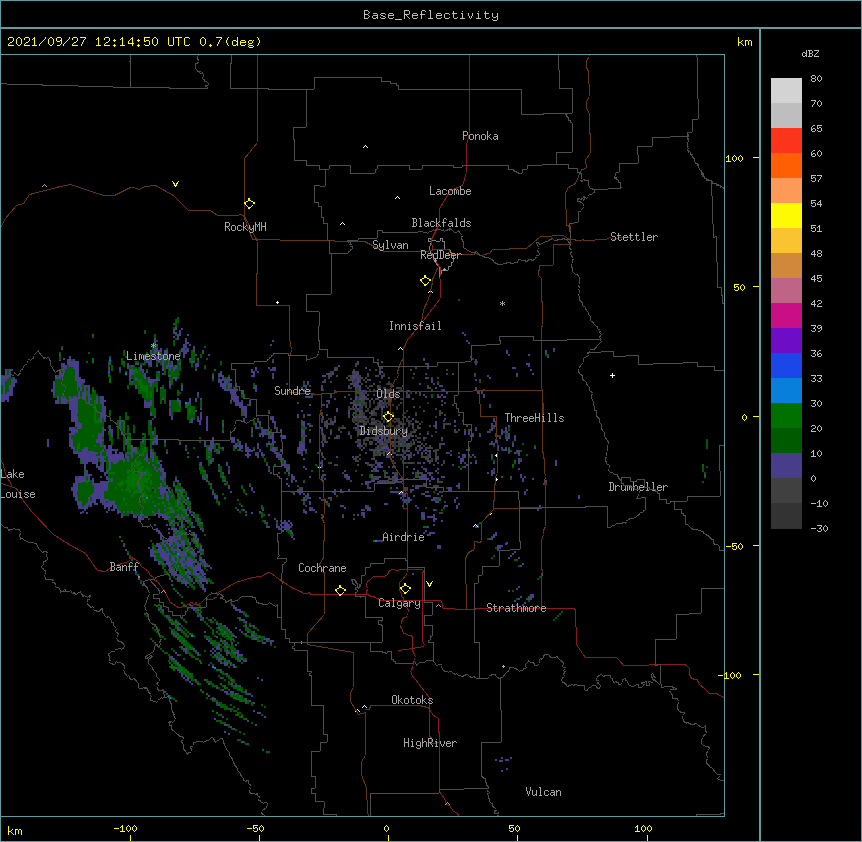
Task: Click the Lake Louise label
Action: 18,484
